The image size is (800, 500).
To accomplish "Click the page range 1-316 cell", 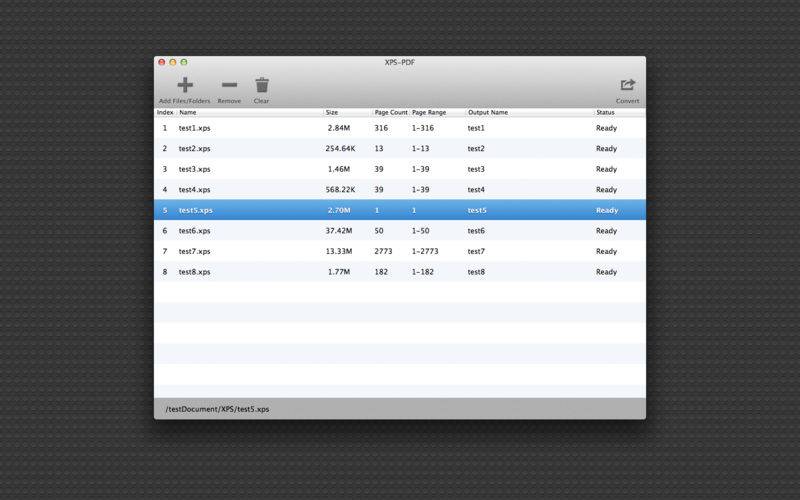I will point(425,128).
